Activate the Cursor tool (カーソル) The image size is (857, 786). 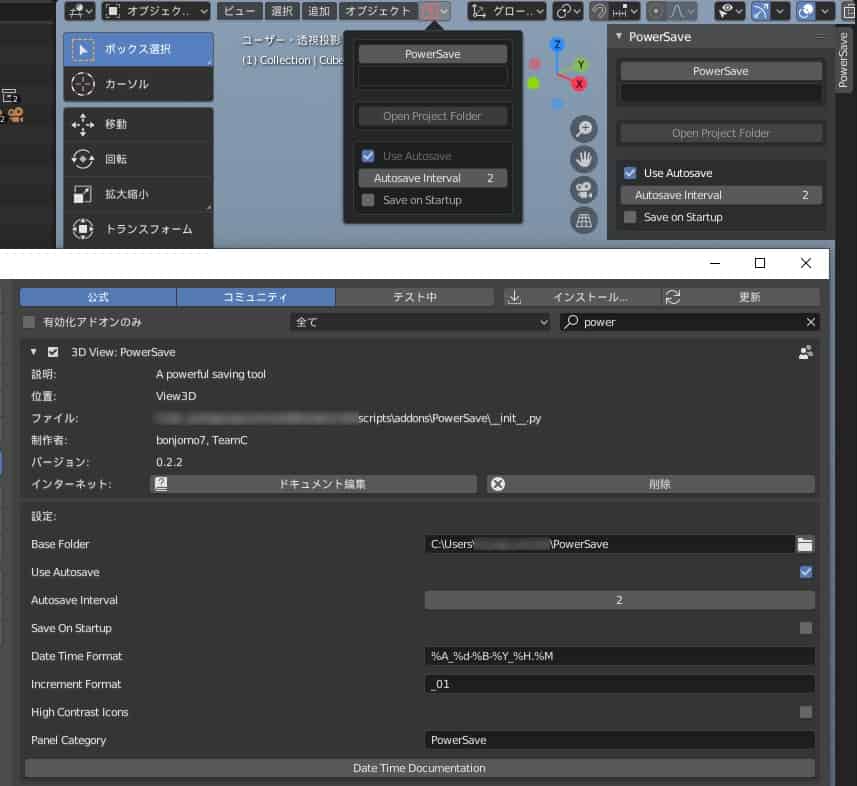pos(138,84)
